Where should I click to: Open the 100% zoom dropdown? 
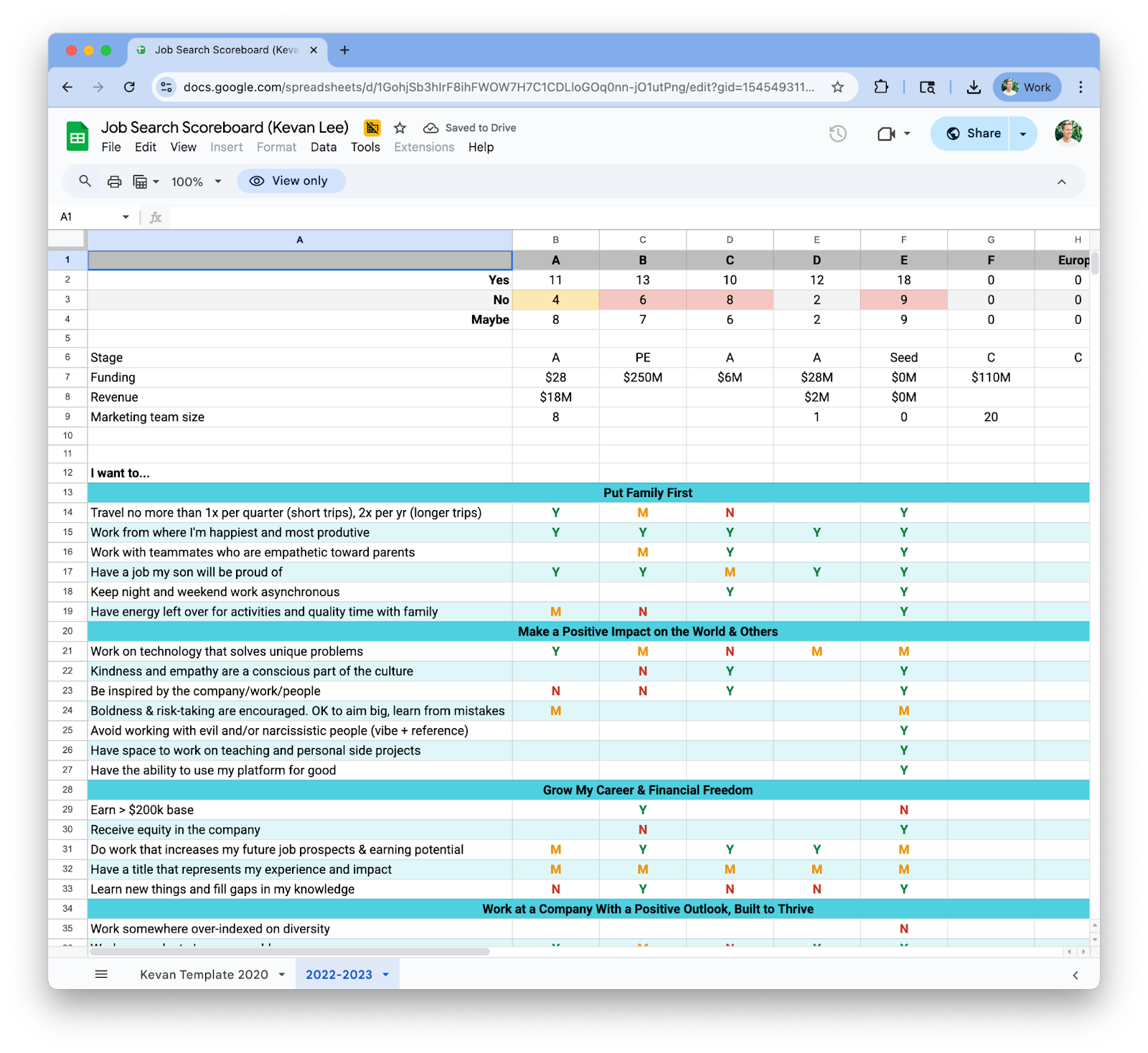point(196,181)
